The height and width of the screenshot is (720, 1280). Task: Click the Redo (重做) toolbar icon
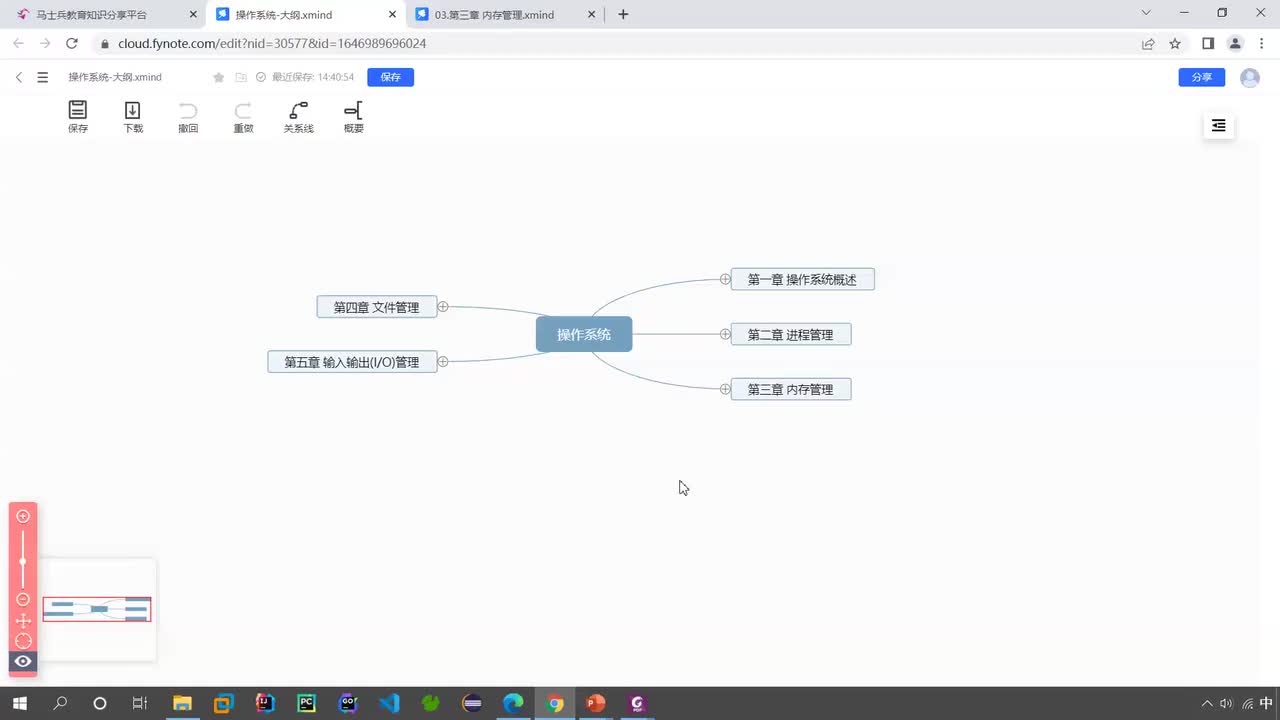(x=243, y=116)
